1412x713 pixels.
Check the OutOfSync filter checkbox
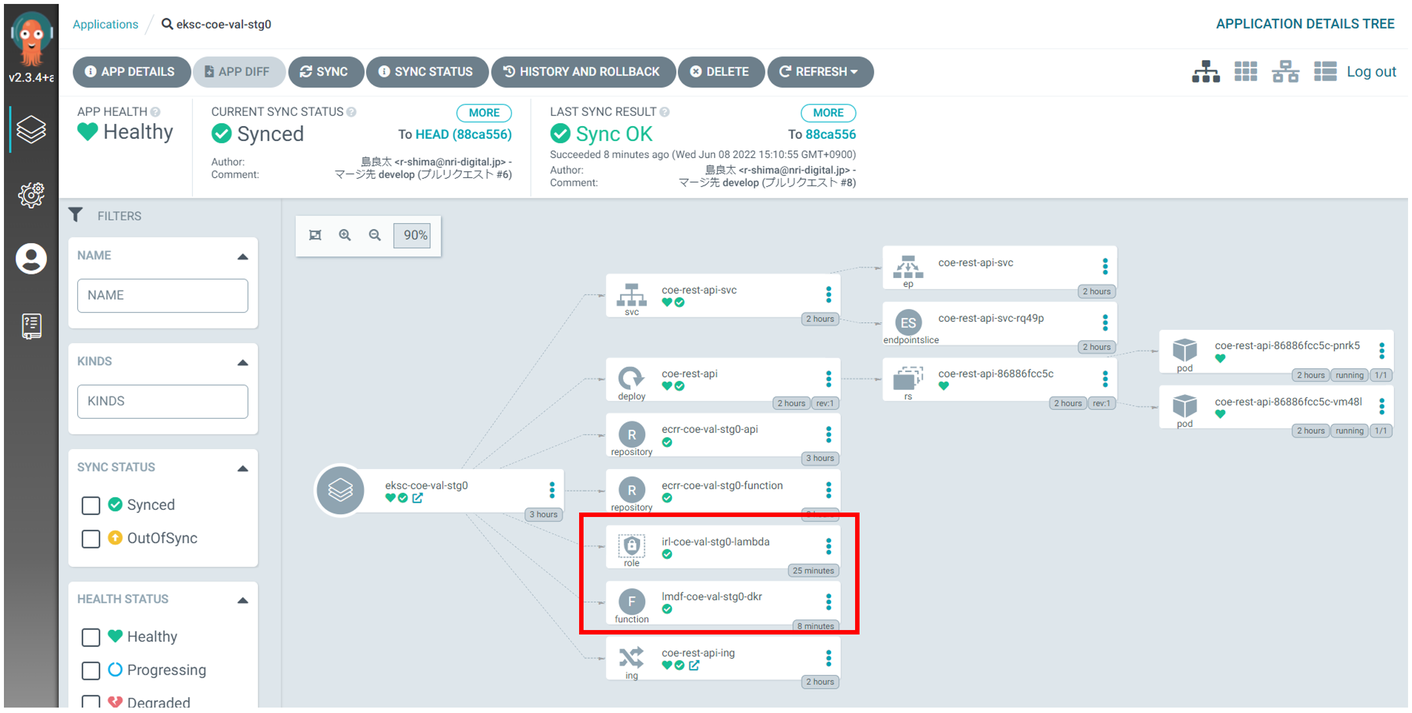tap(91, 539)
